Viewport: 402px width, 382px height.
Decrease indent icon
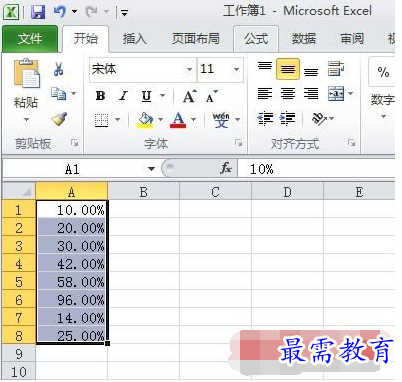265,118
